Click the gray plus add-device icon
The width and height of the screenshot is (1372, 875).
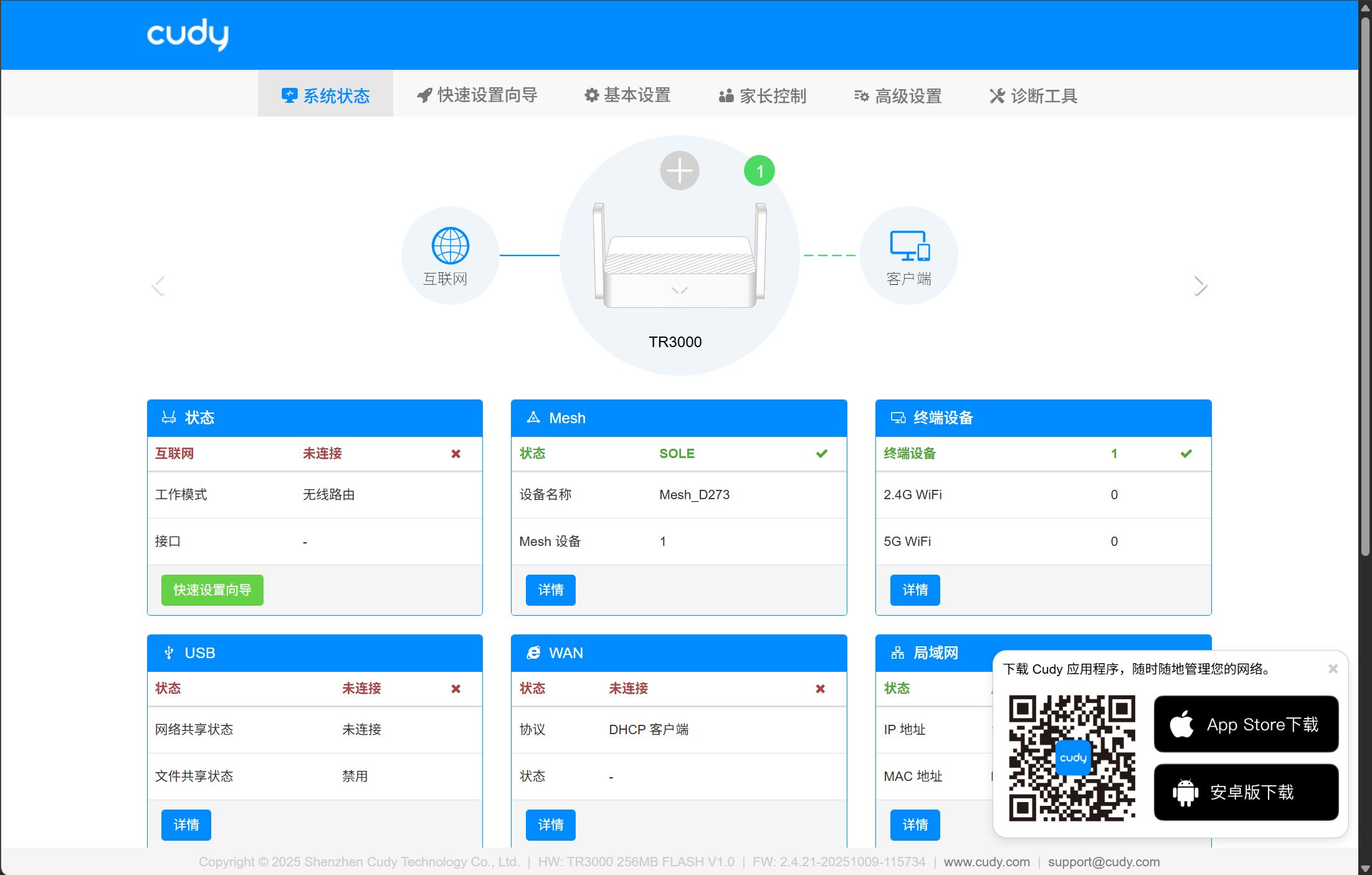point(679,170)
